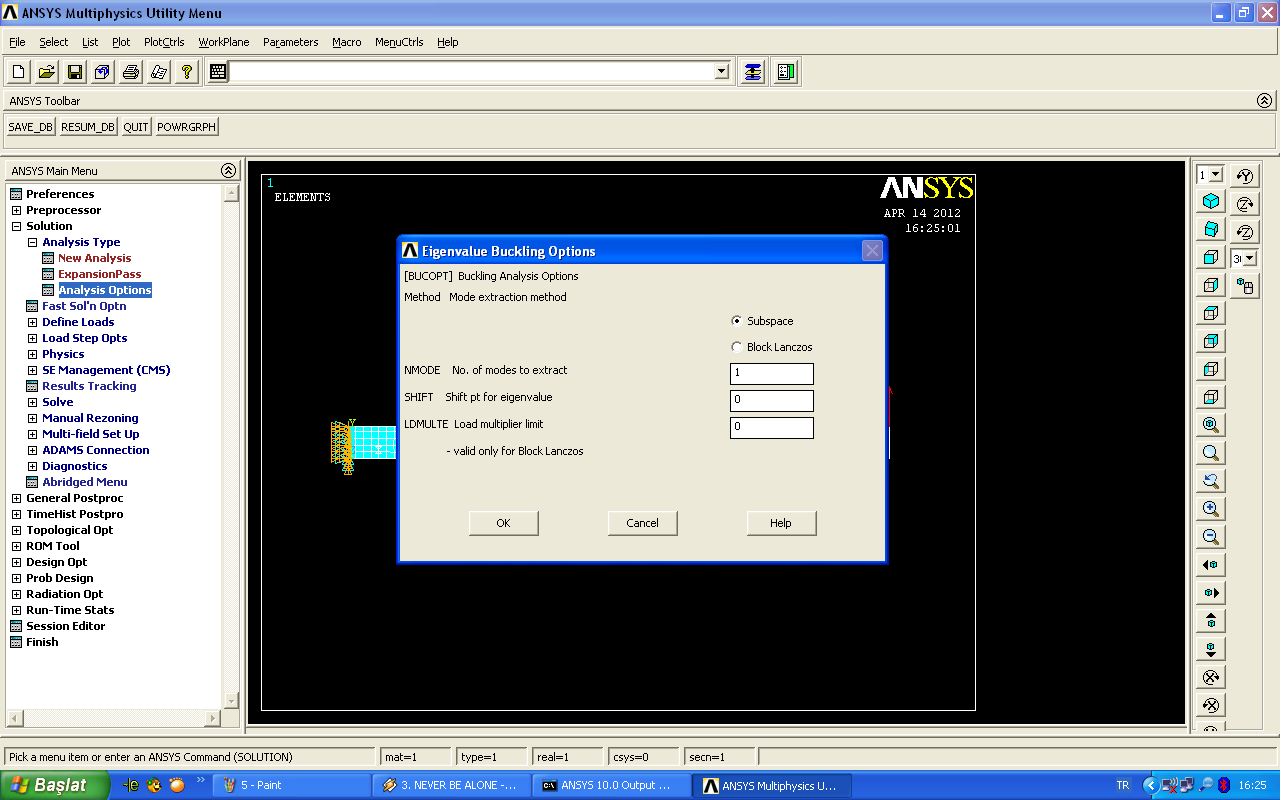Click Main Menu scrollbar down arrow
This screenshot has height=800, width=1282.
click(x=231, y=700)
